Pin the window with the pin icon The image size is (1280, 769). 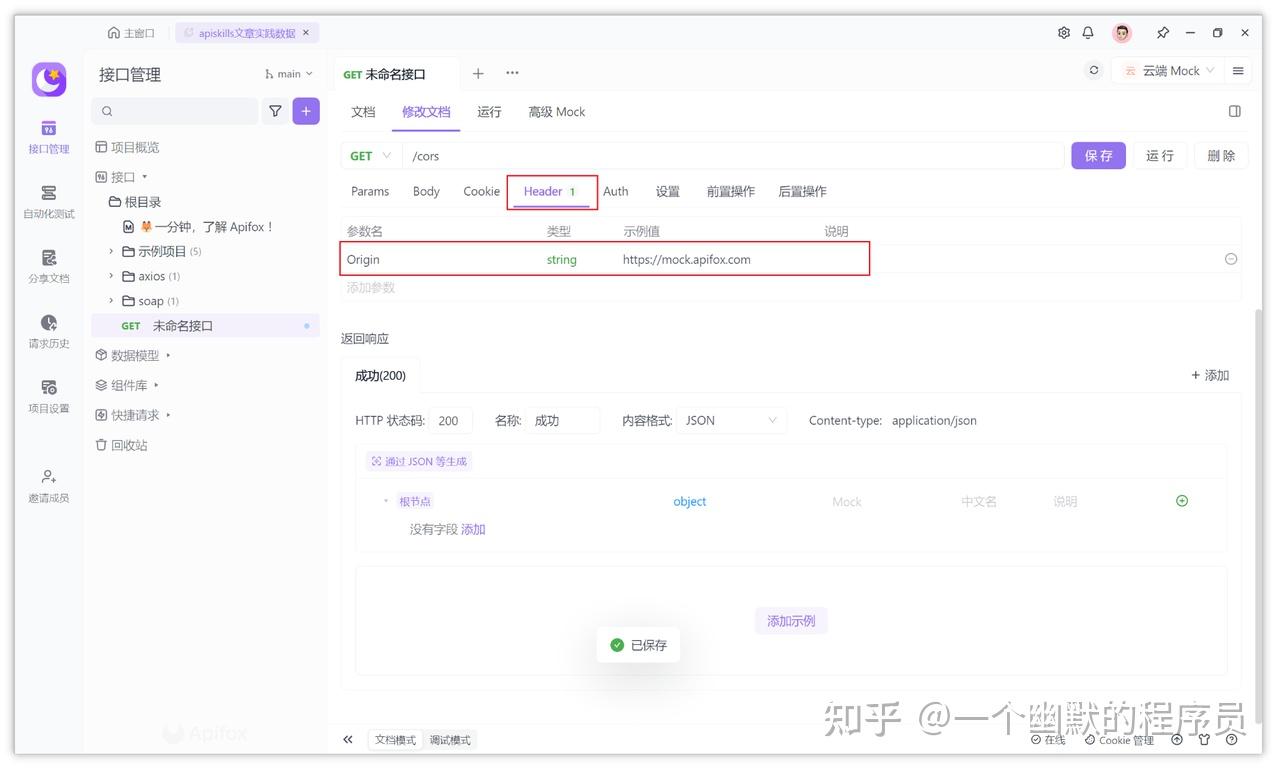pos(1162,32)
